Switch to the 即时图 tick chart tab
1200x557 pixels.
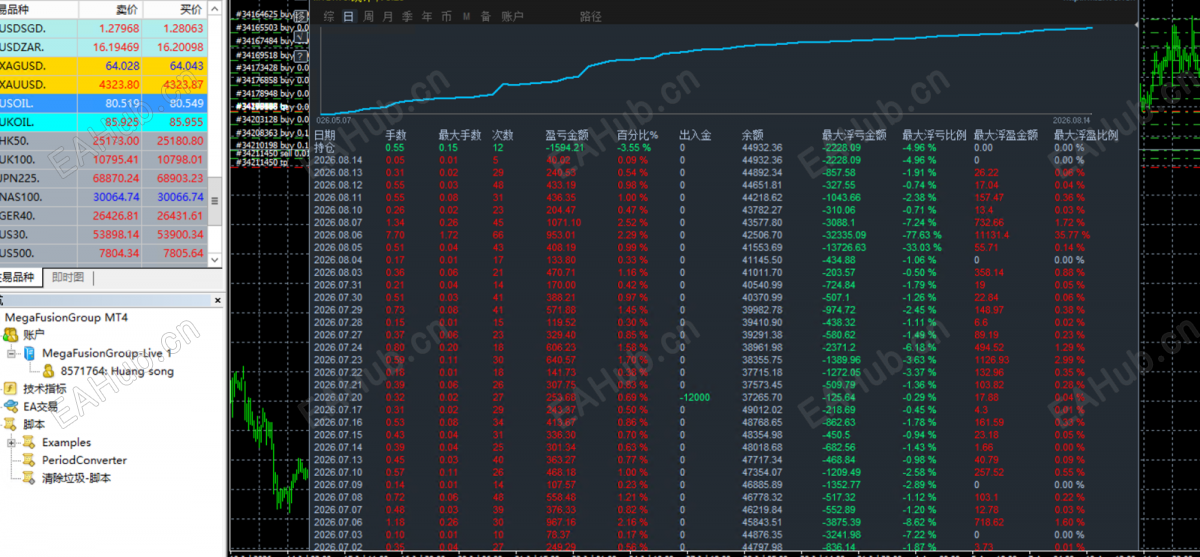click(68, 278)
